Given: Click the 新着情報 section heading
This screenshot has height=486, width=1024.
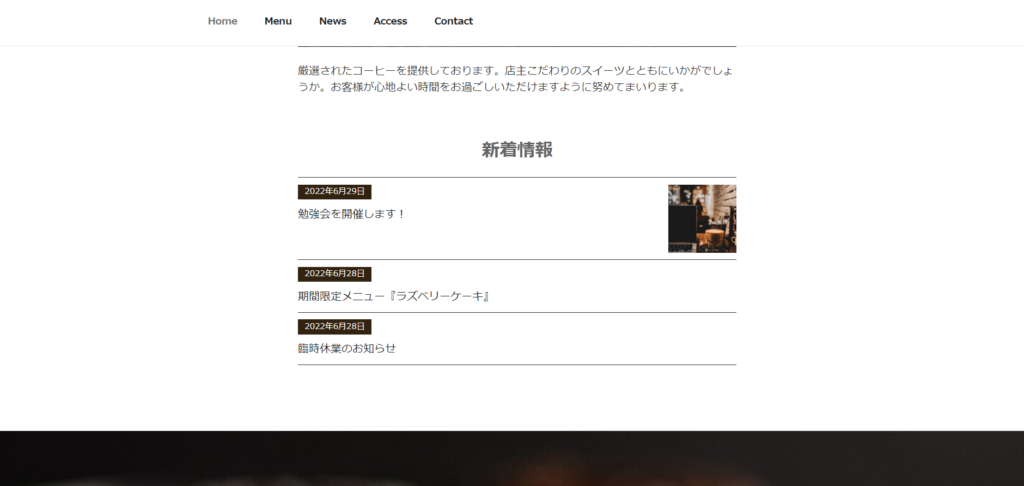Looking at the screenshot, I should click(x=517, y=150).
